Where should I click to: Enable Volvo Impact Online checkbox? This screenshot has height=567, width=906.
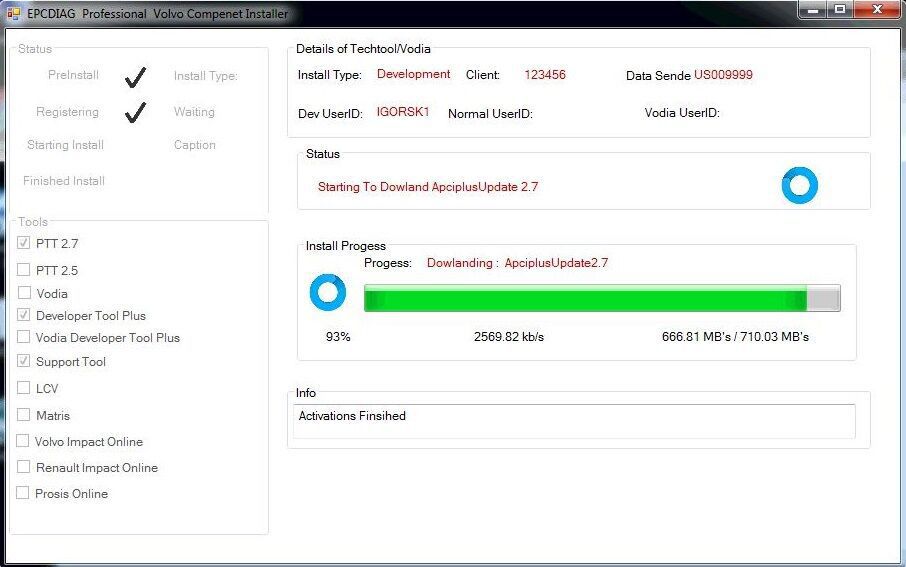23,440
